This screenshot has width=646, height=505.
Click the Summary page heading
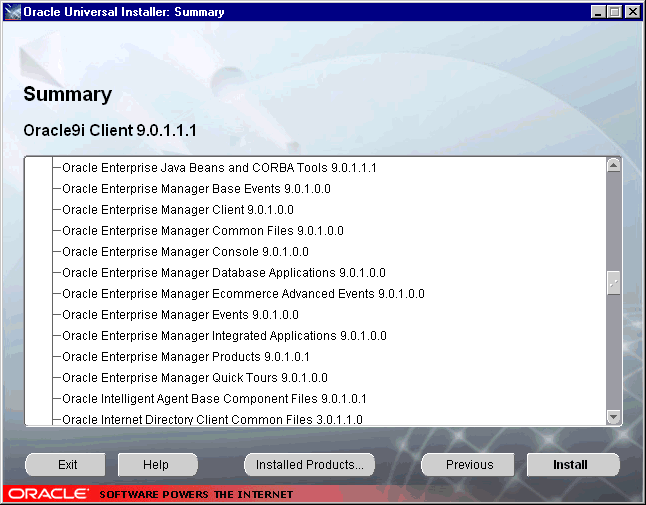(x=68, y=95)
